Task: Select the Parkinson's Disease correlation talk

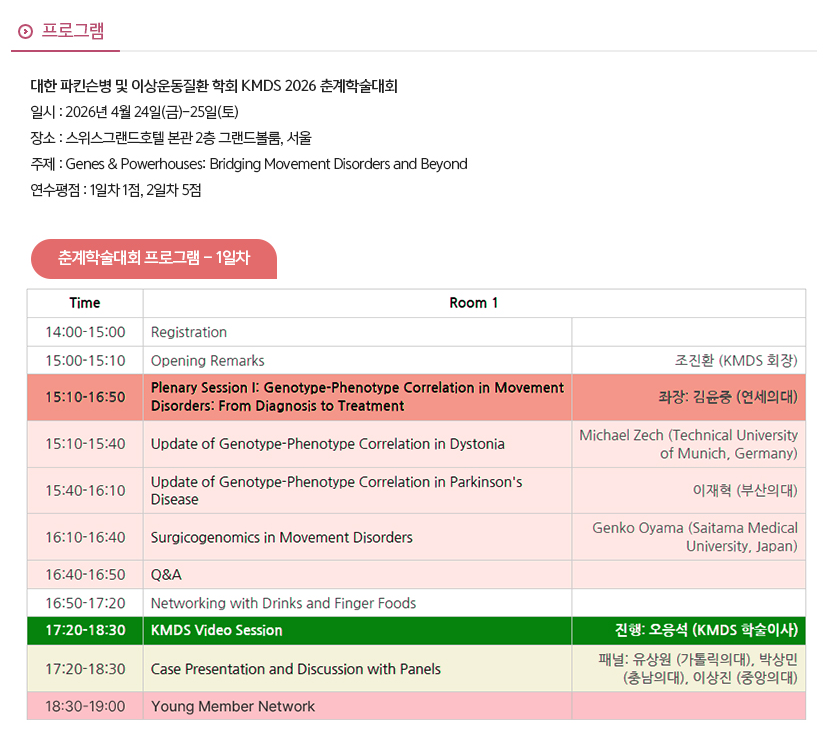Action: point(336,490)
